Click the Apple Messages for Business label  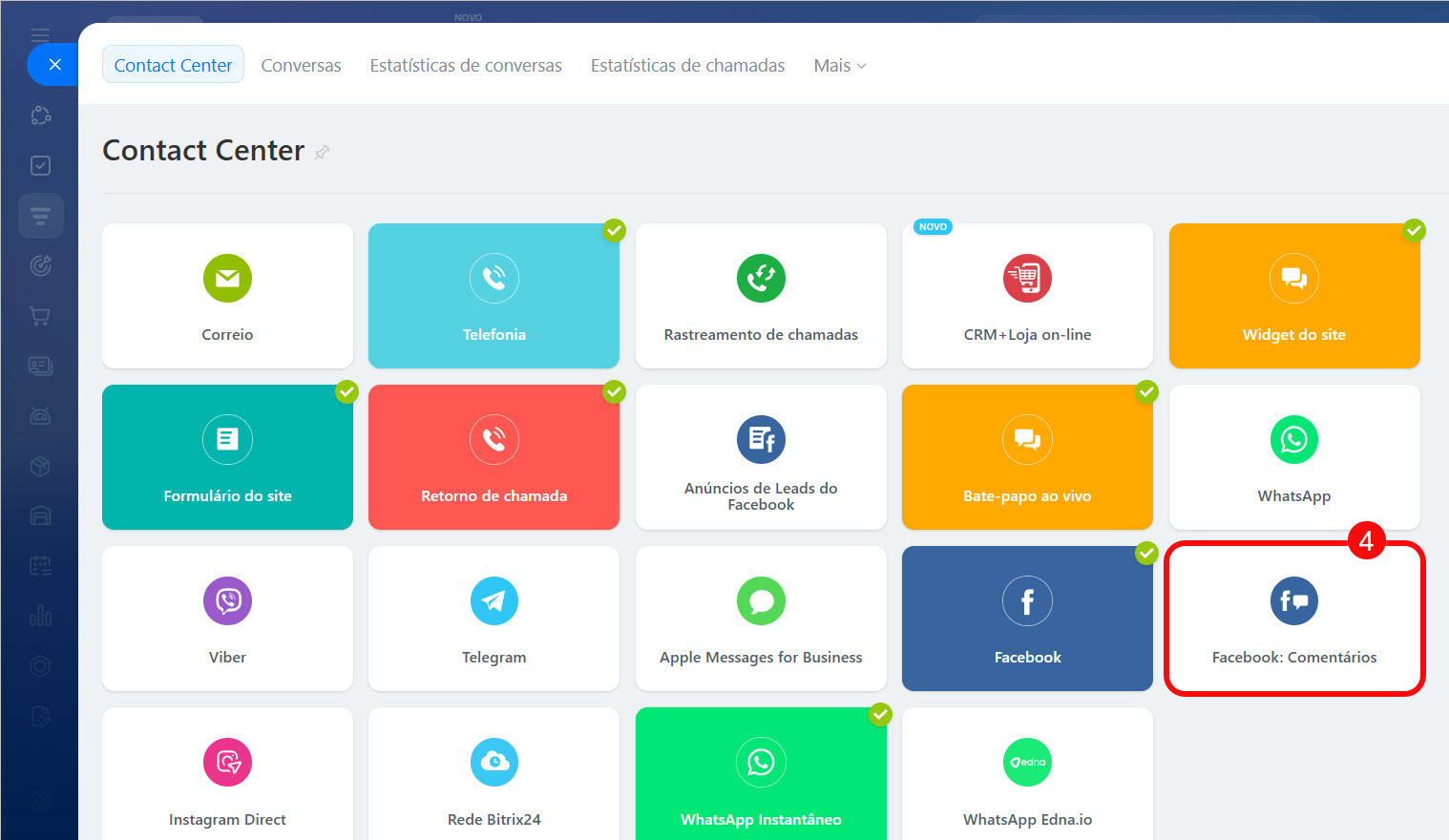(761, 657)
